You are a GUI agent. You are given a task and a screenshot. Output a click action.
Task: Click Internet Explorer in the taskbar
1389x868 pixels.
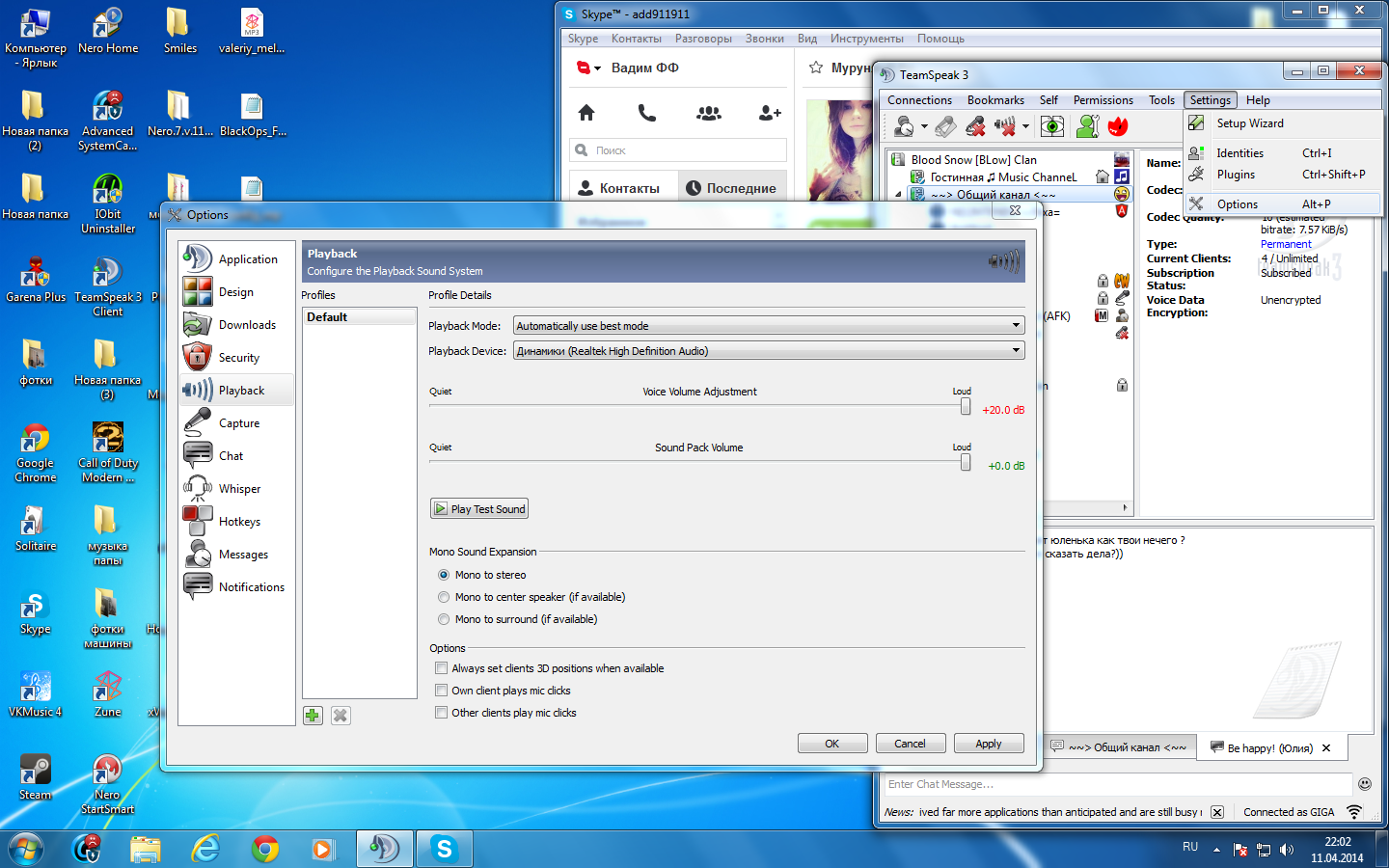[205, 849]
